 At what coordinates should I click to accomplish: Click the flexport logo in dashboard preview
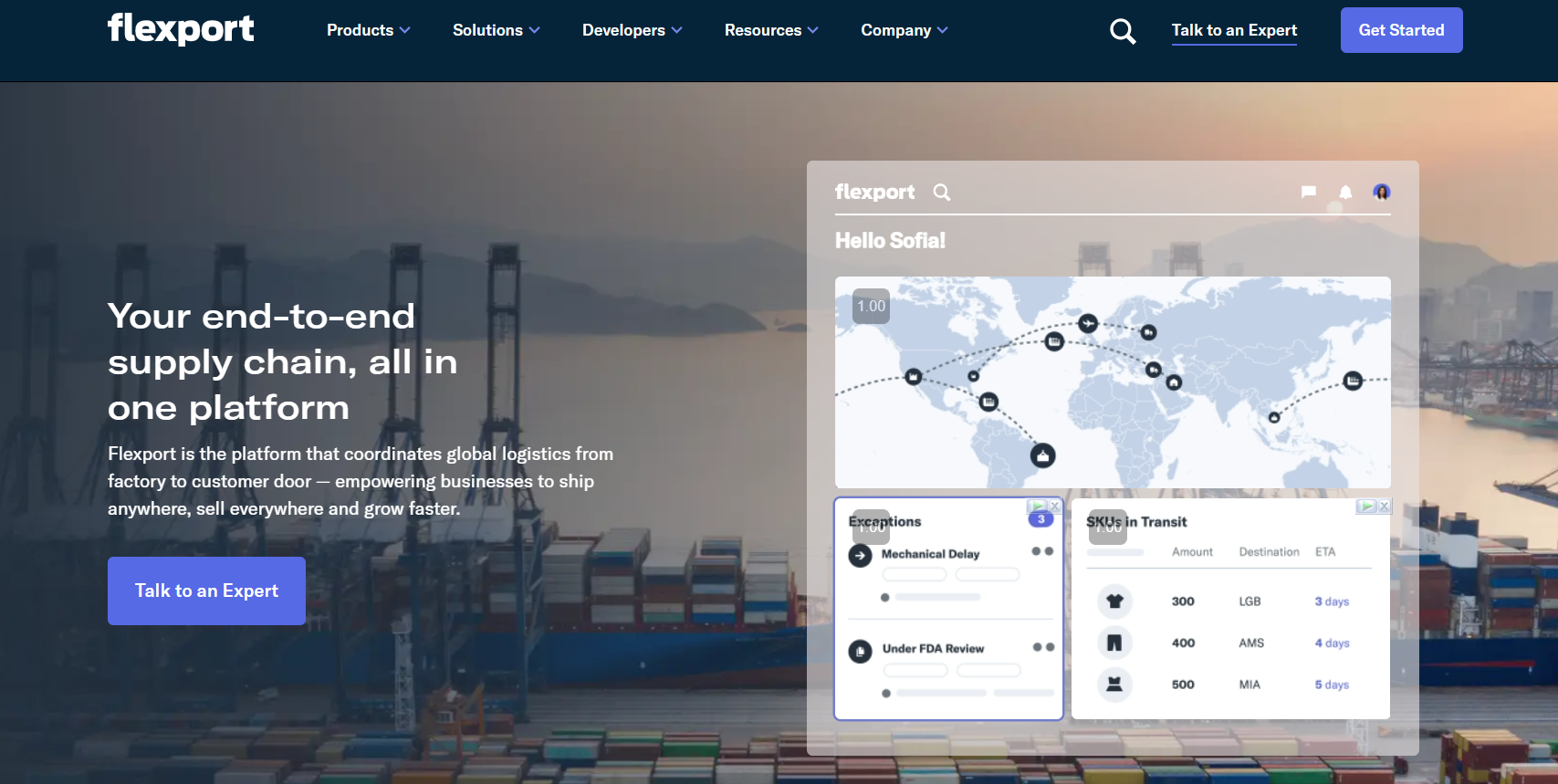click(874, 193)
